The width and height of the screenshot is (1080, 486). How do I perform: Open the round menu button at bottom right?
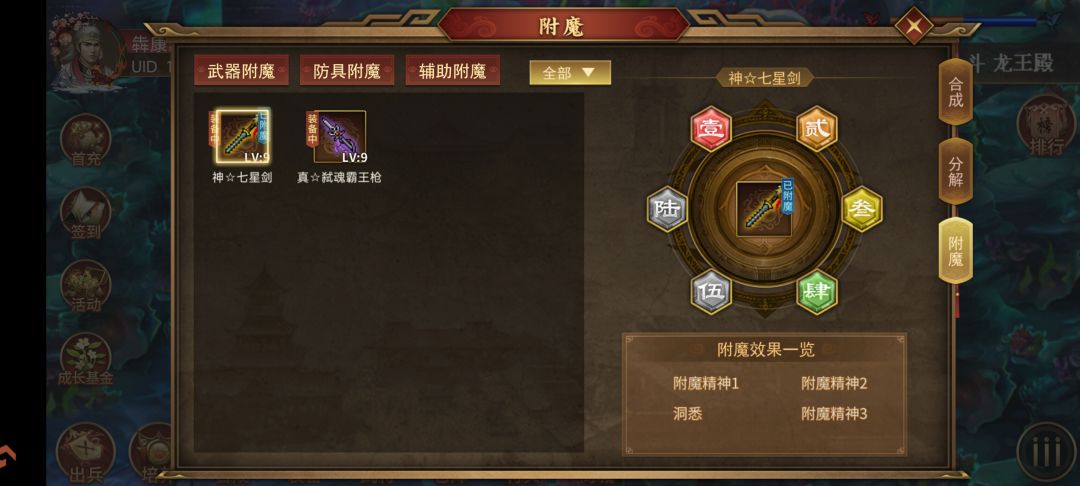tap(1046, 452)
